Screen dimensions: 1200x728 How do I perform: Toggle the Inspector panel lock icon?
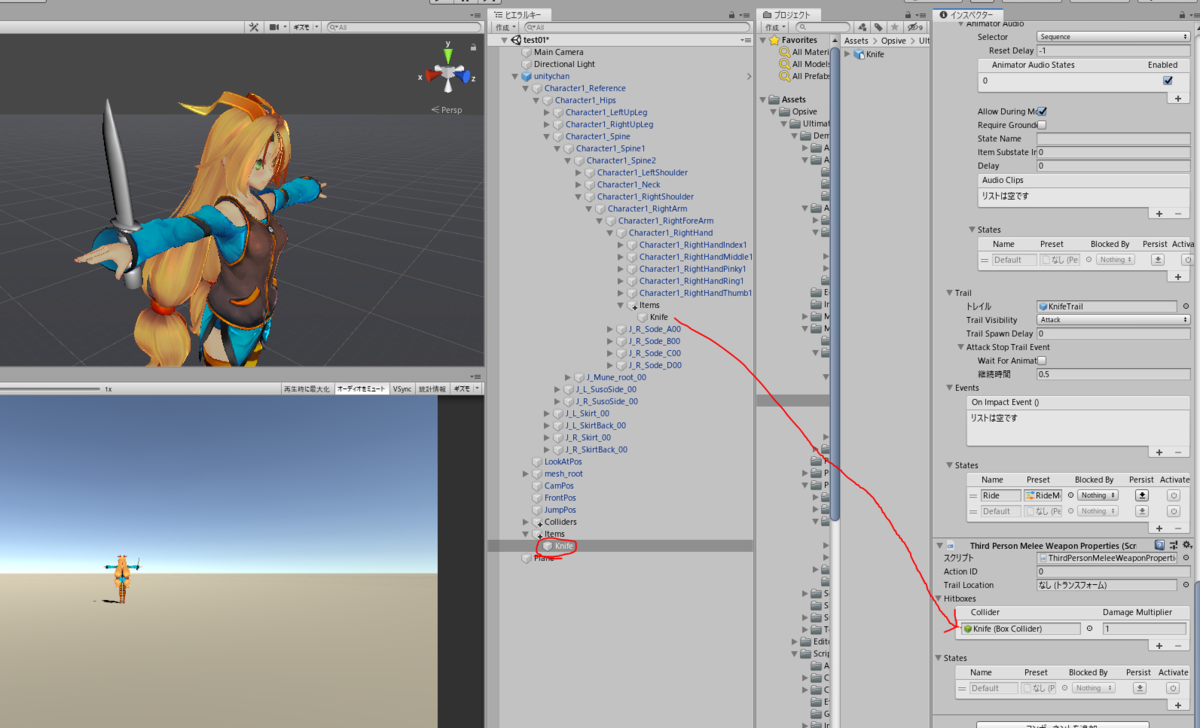pos(1180,14)
